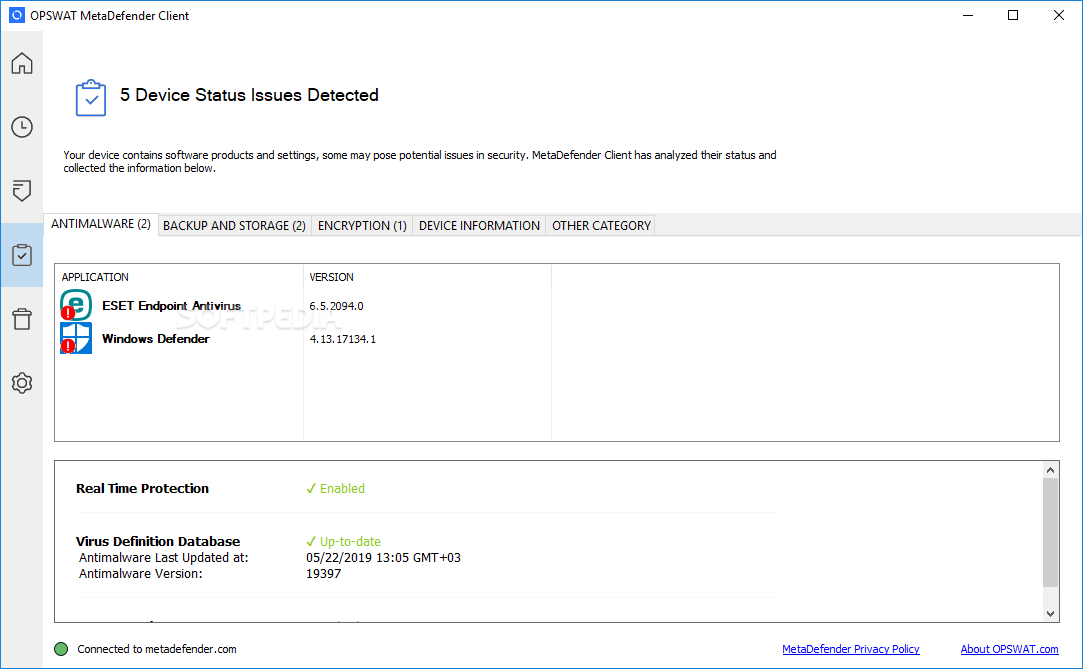Viewport: 1083px width, 669px height.
Task: Click the Connected to metadefender.com status text
Action: 157,649
